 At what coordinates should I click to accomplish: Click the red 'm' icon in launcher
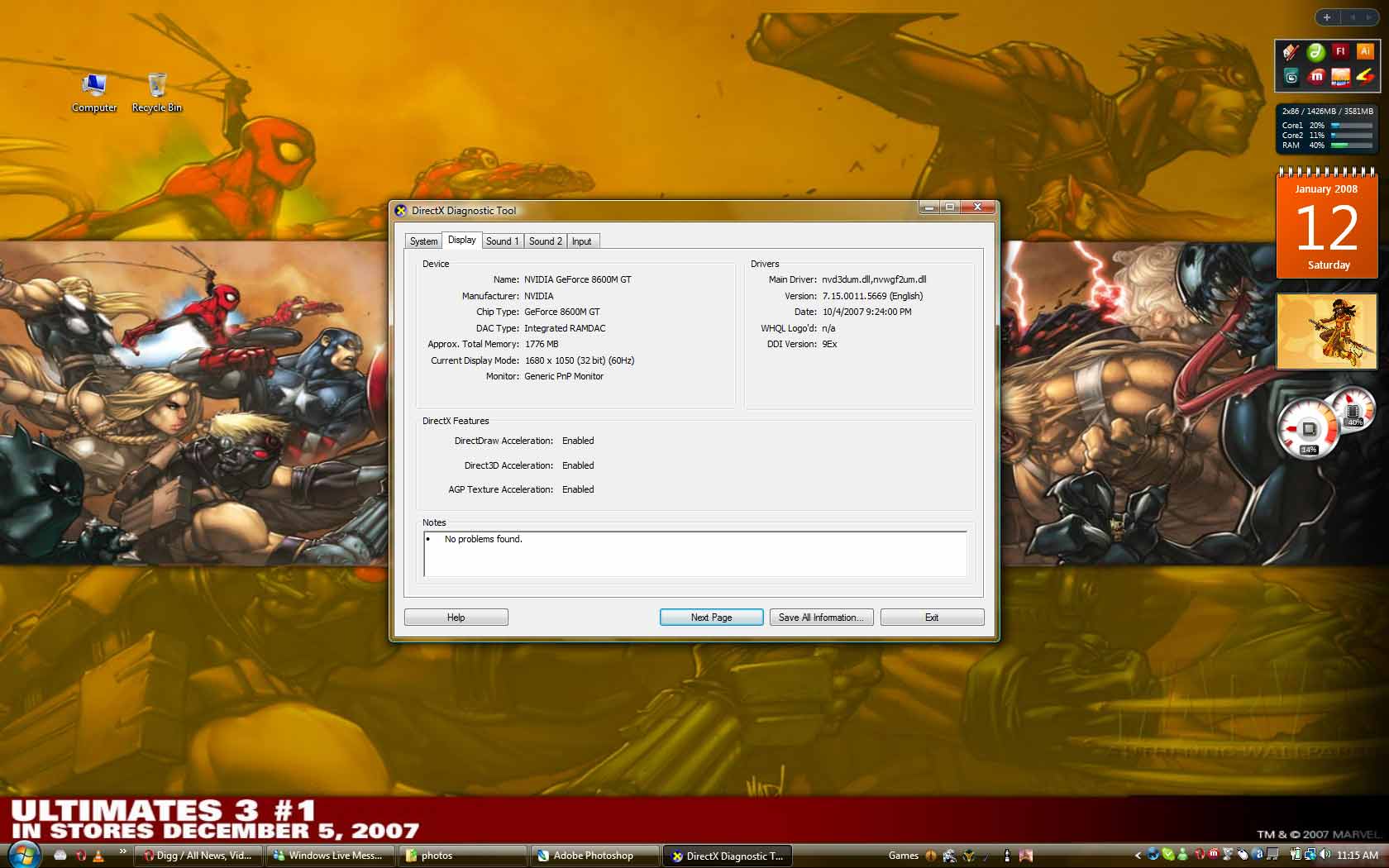(x=1315, y=77)
